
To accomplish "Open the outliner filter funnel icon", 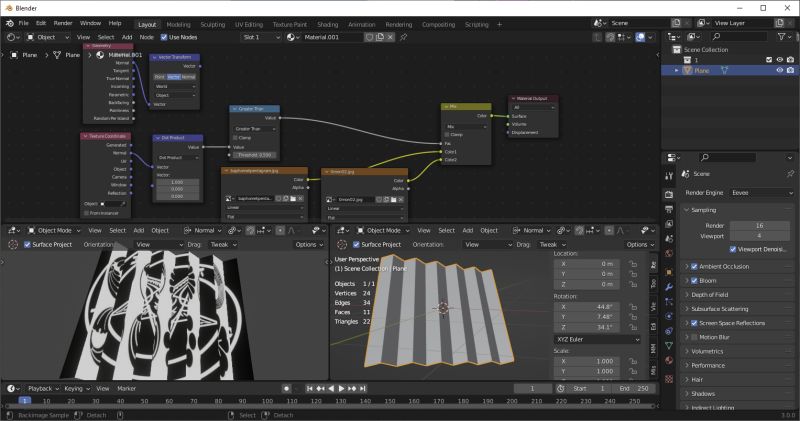I will pos(781,37).
